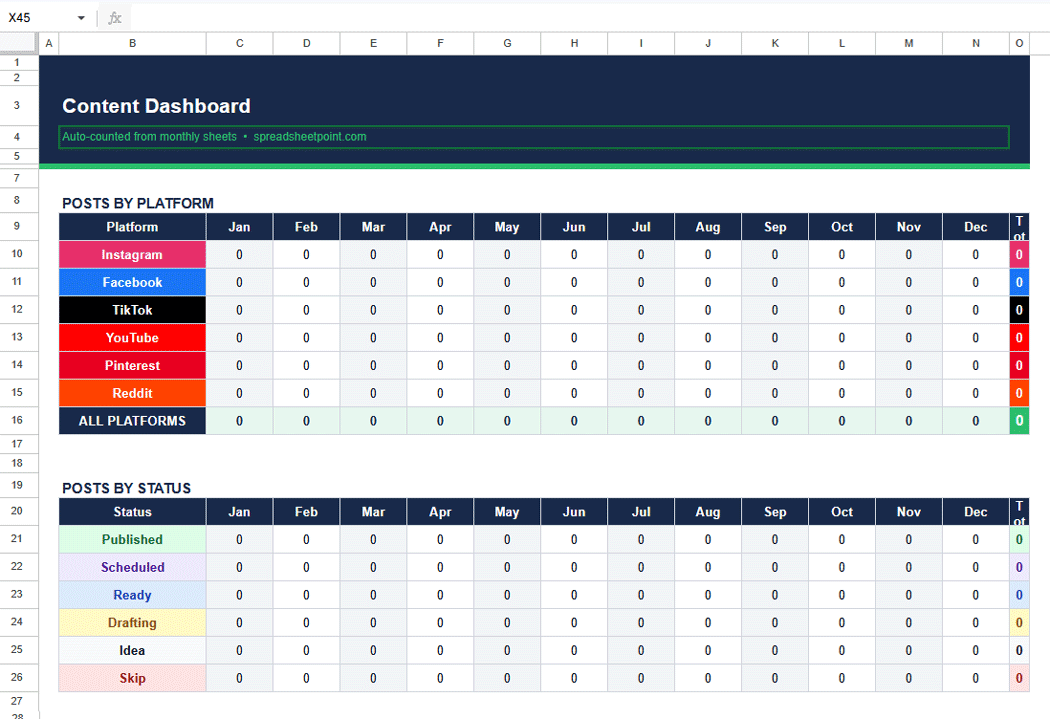Click the TikTok row label
Viewport: 1050px width, 719px height.
(132, 310)
